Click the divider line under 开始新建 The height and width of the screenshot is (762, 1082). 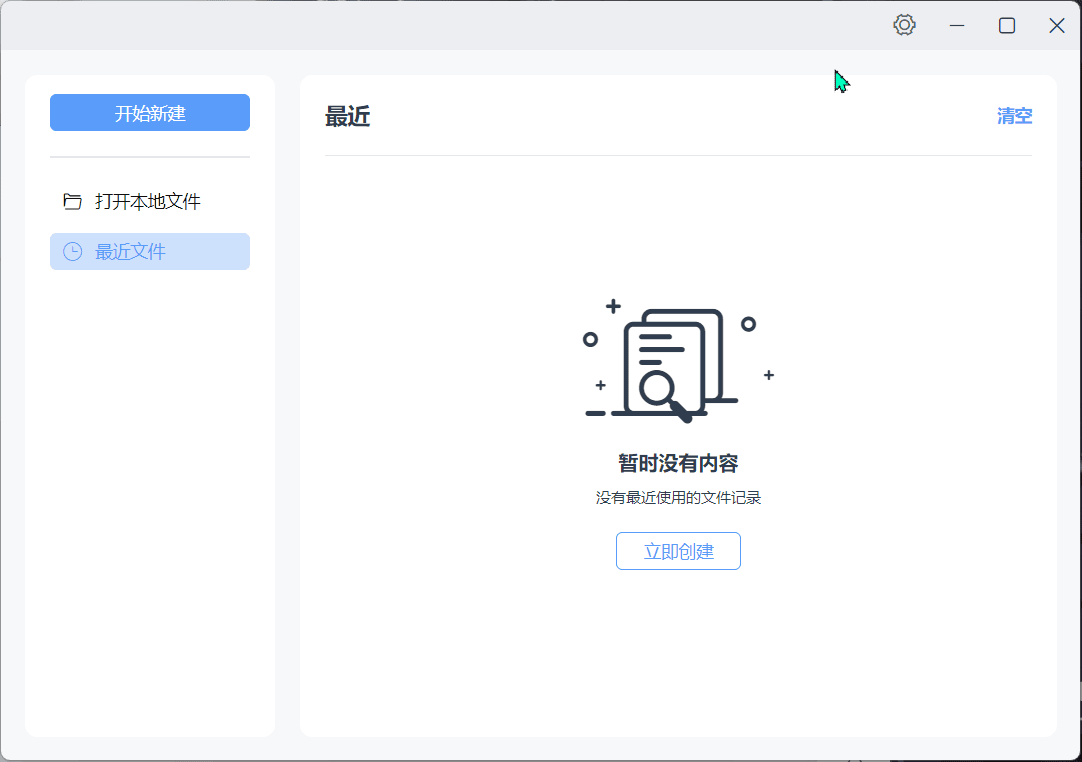click(149, 158)
